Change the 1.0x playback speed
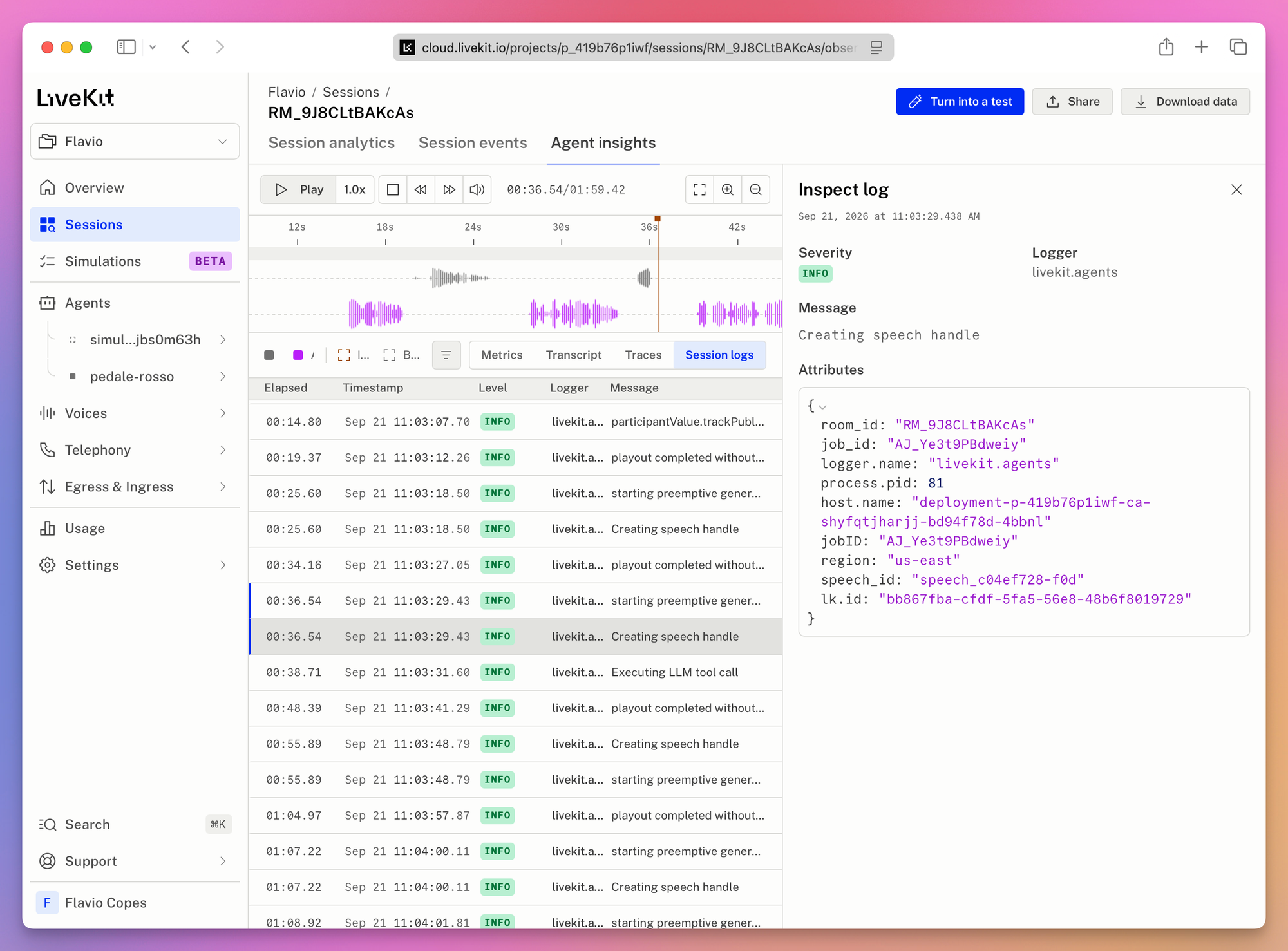This screenshot has width=1288, height=951. [355, 189]
